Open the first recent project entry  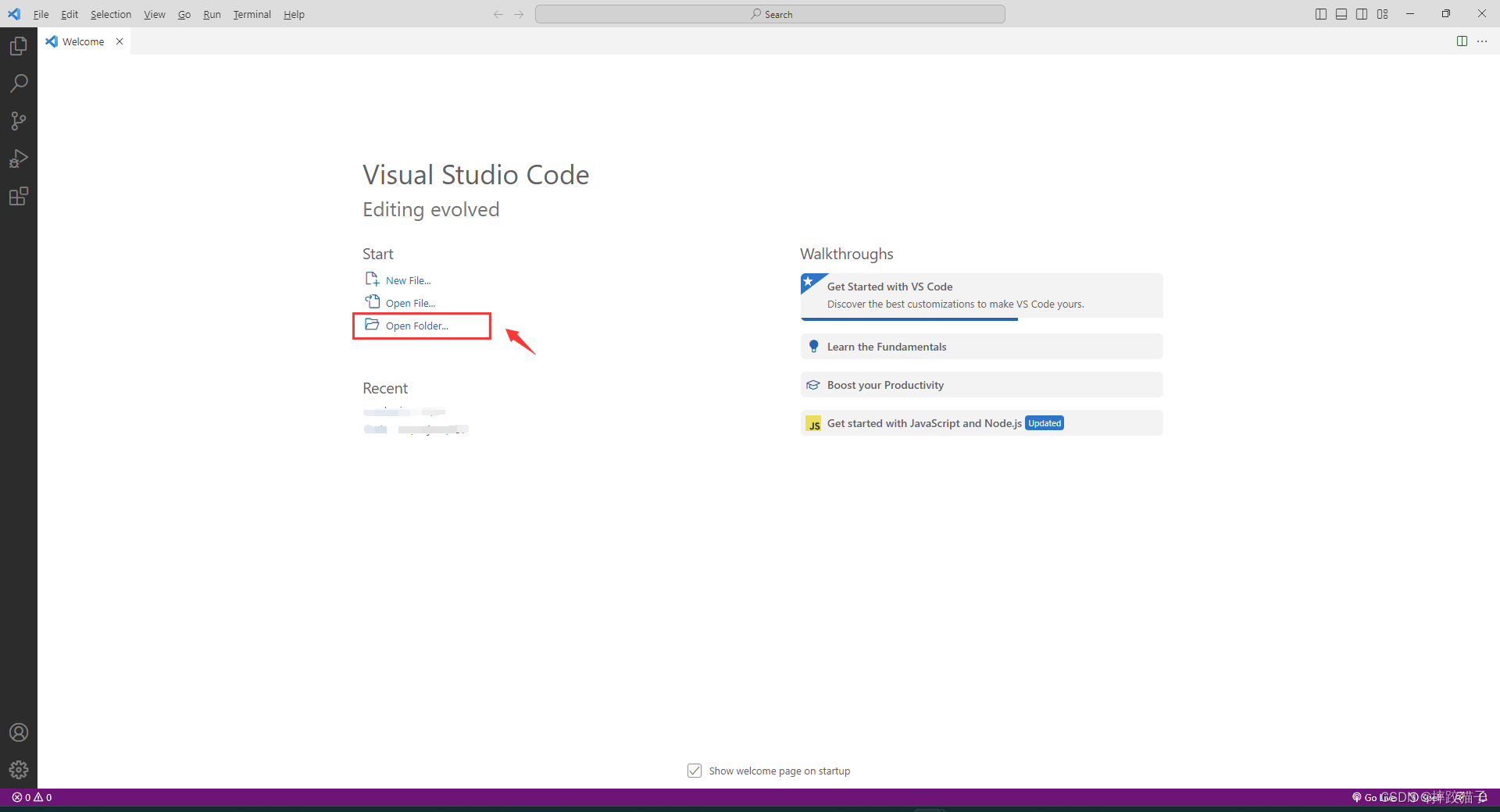[404, 411]
